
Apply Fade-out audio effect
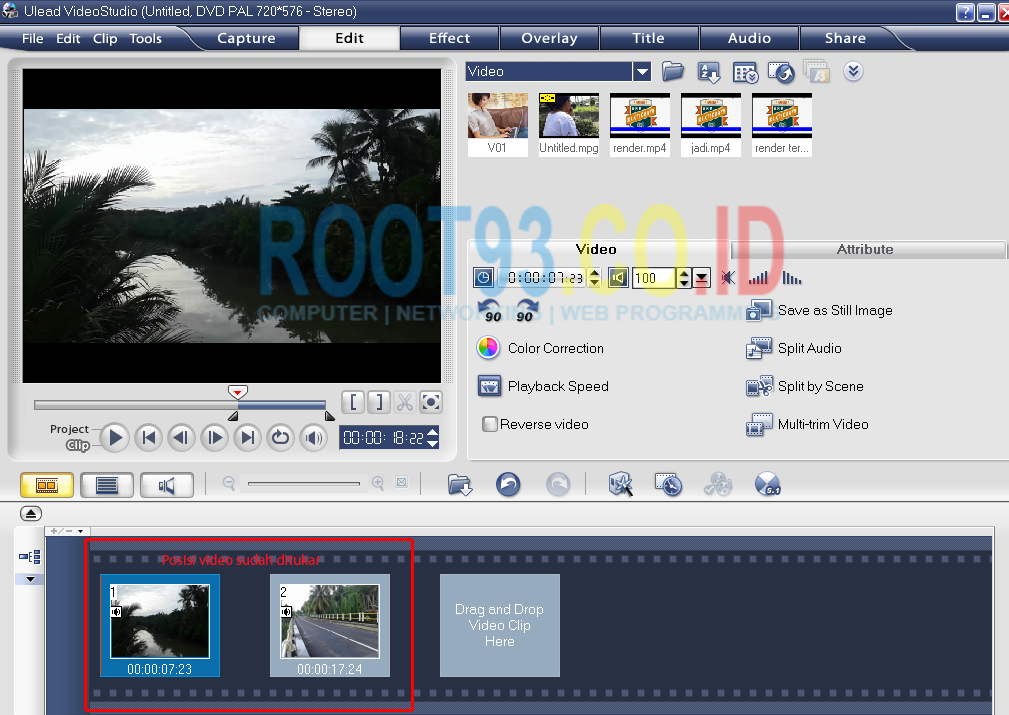coord(791,278)
